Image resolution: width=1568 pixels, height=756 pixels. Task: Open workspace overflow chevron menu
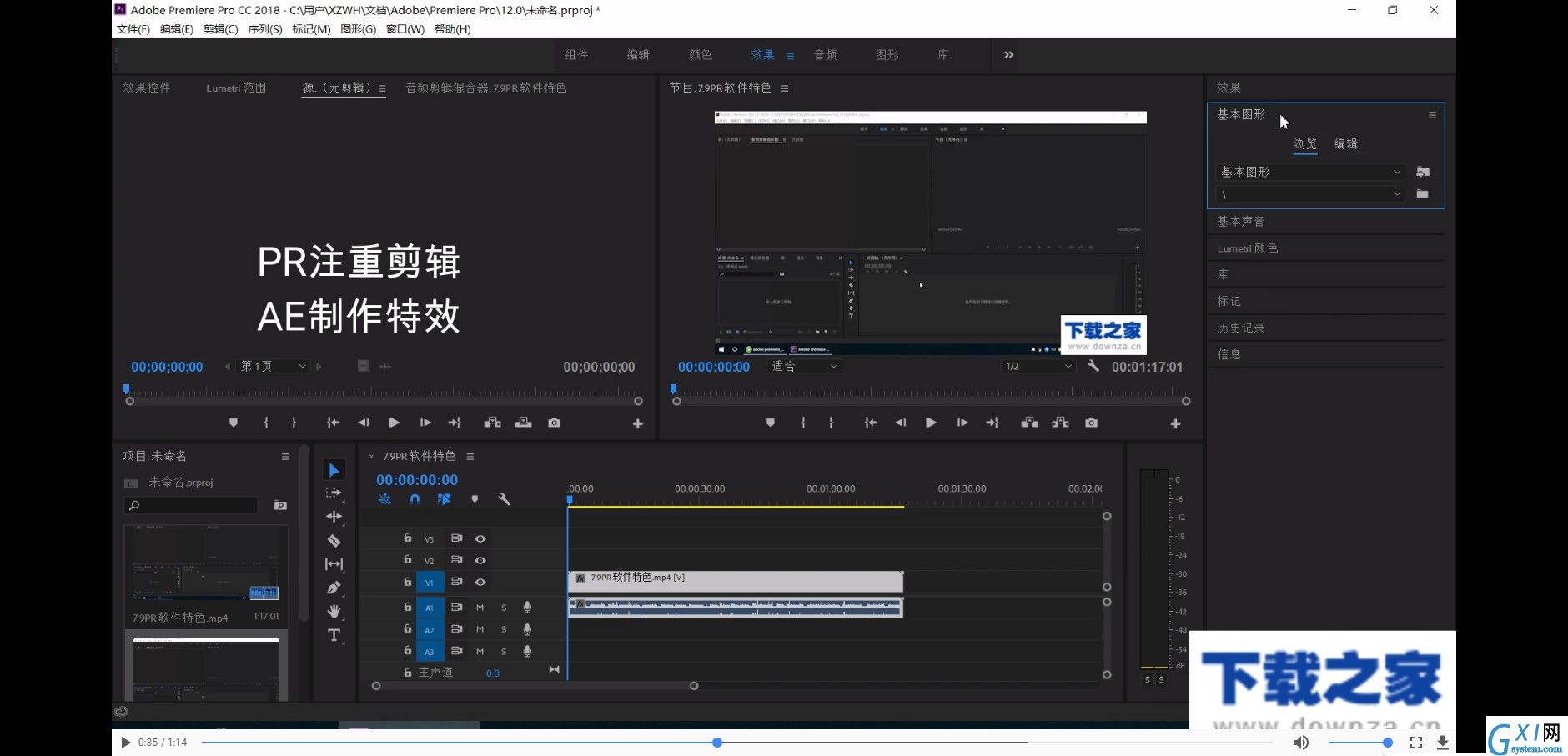[1008, 55]
